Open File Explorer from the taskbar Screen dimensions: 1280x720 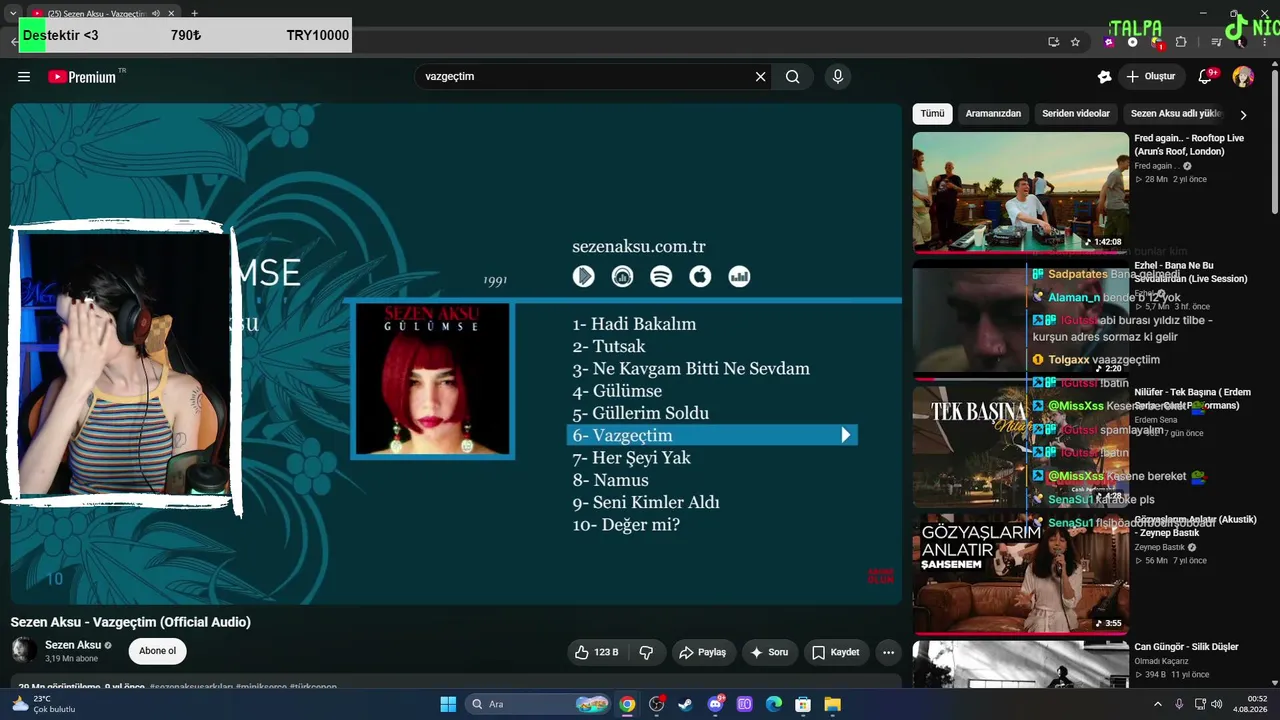pyautogui.click(x=832, y=704)
